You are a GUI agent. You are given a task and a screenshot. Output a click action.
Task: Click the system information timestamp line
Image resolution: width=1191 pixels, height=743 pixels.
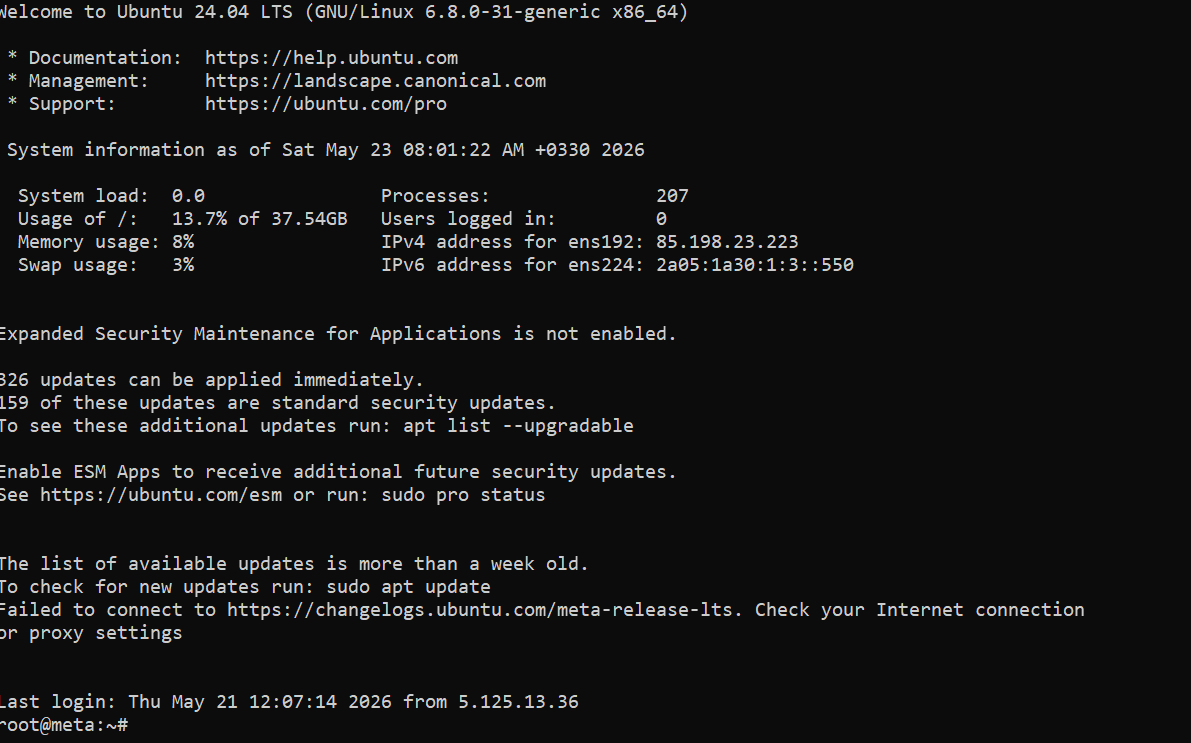point(325,150)
